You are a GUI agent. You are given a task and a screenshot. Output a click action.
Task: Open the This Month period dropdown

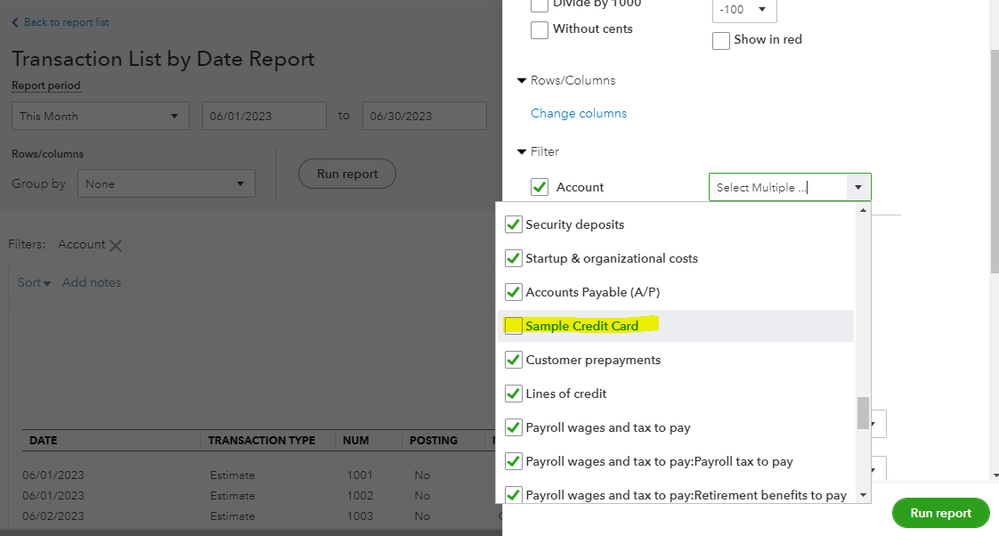click(100, 116)
